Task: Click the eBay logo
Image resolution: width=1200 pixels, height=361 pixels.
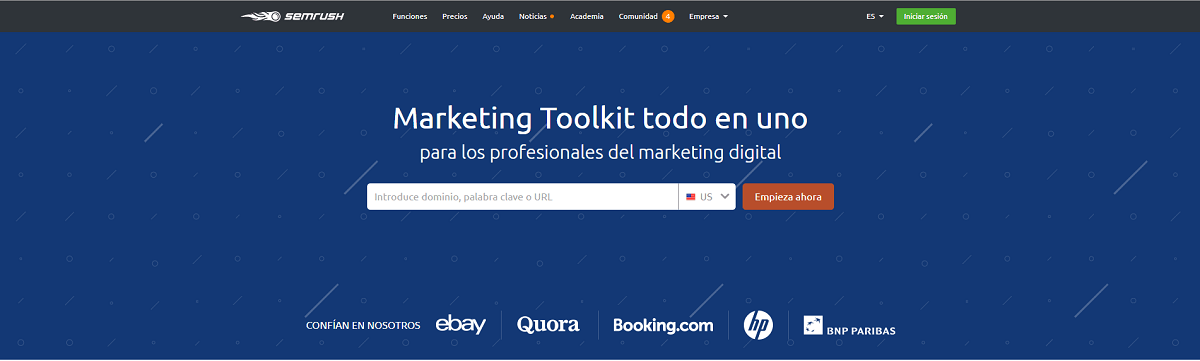Action: [x=461, y=324]
